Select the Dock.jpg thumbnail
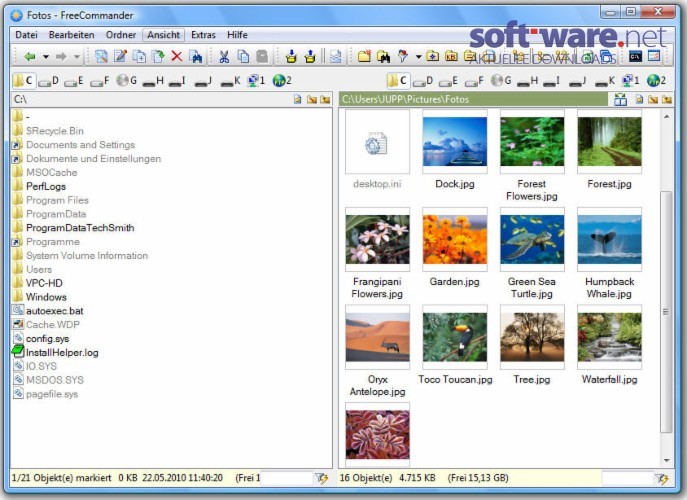The height and width of the screenshot is (500, 687). pos(455,142)
